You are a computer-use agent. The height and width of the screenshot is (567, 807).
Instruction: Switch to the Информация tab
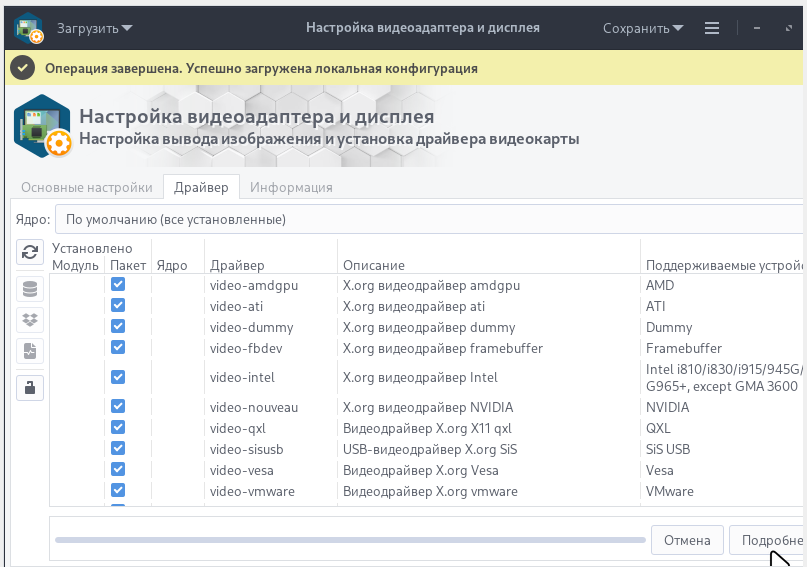click(291, 187)
